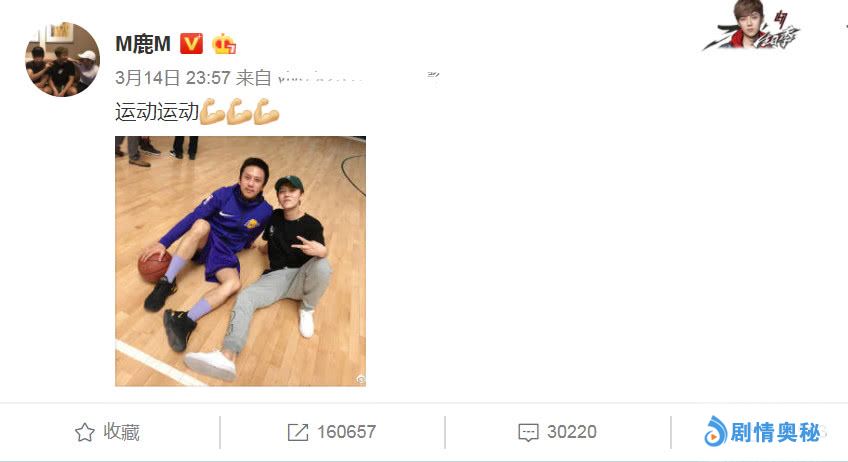Open comments via the 30220 count
Image resolution: width=848 pixels, height=462 pixels.
[572, 432]
